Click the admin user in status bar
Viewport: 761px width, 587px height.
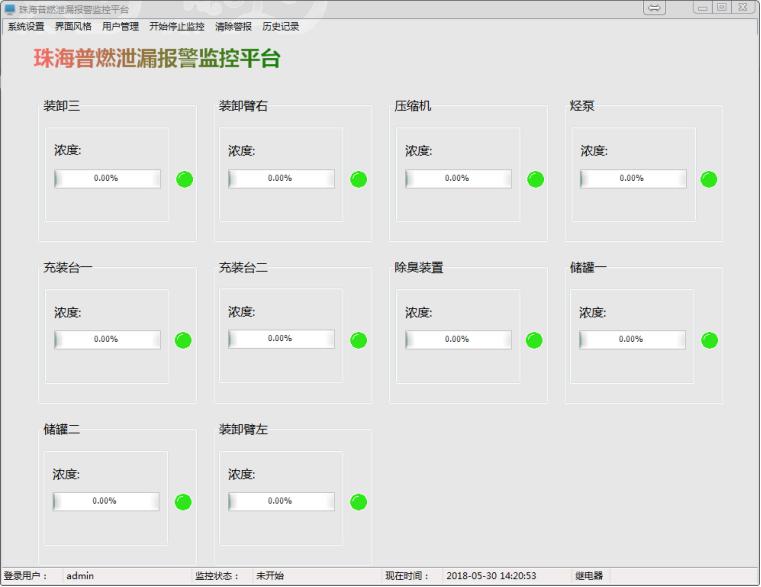click(x=80, y=576)
